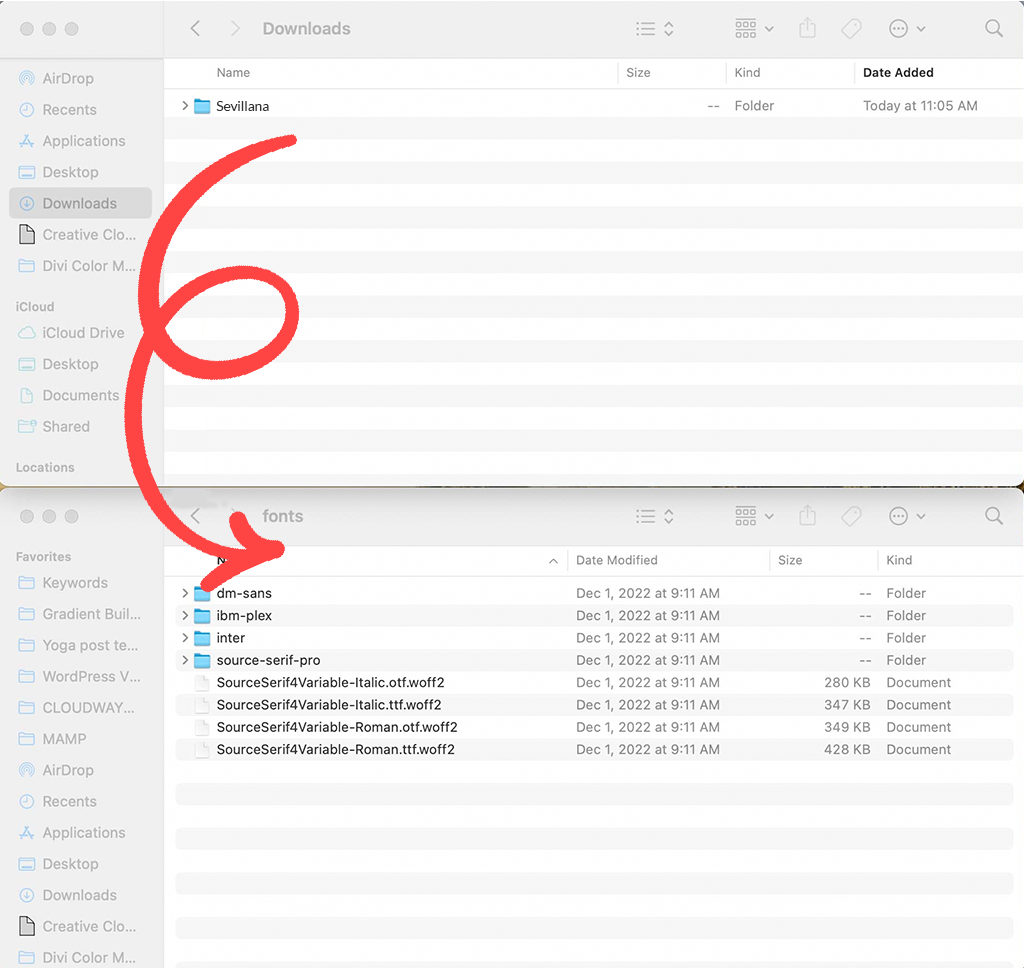
Task: Open Recents in the Downloads window sidebar
Action: click(69, 110)
